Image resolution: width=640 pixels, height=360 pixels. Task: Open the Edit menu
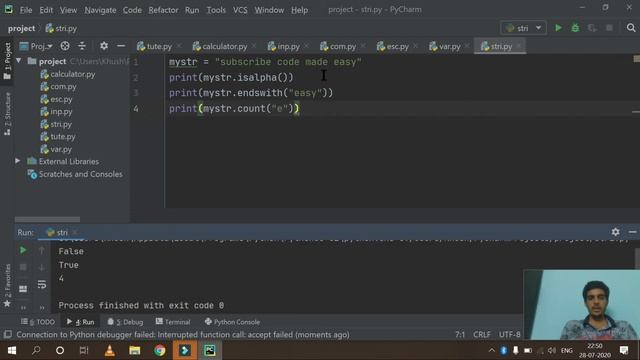(x=46, y=10)
